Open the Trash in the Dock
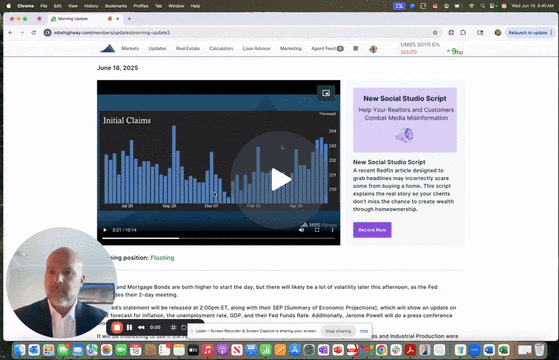The height and width of the screenshot is (360, 559). pyautogui.click(x=540, y=350)
